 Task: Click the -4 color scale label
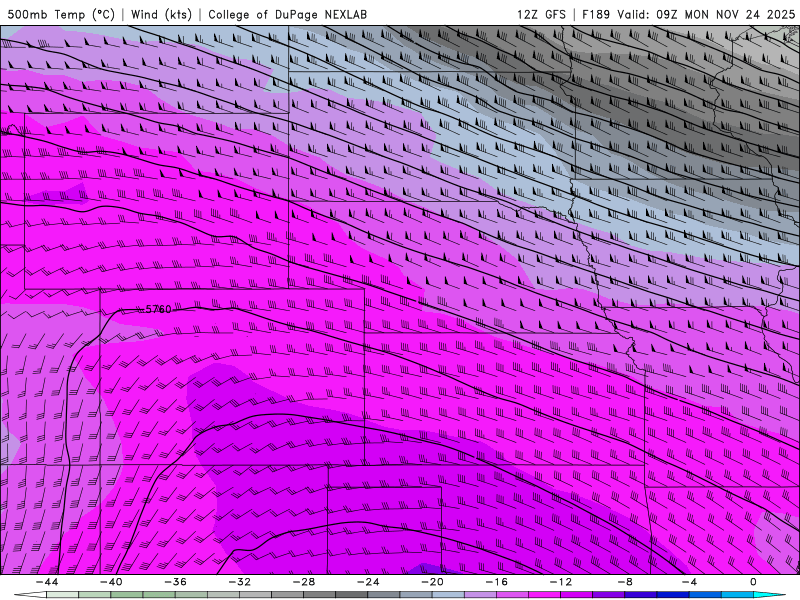[x=689, y=582]
